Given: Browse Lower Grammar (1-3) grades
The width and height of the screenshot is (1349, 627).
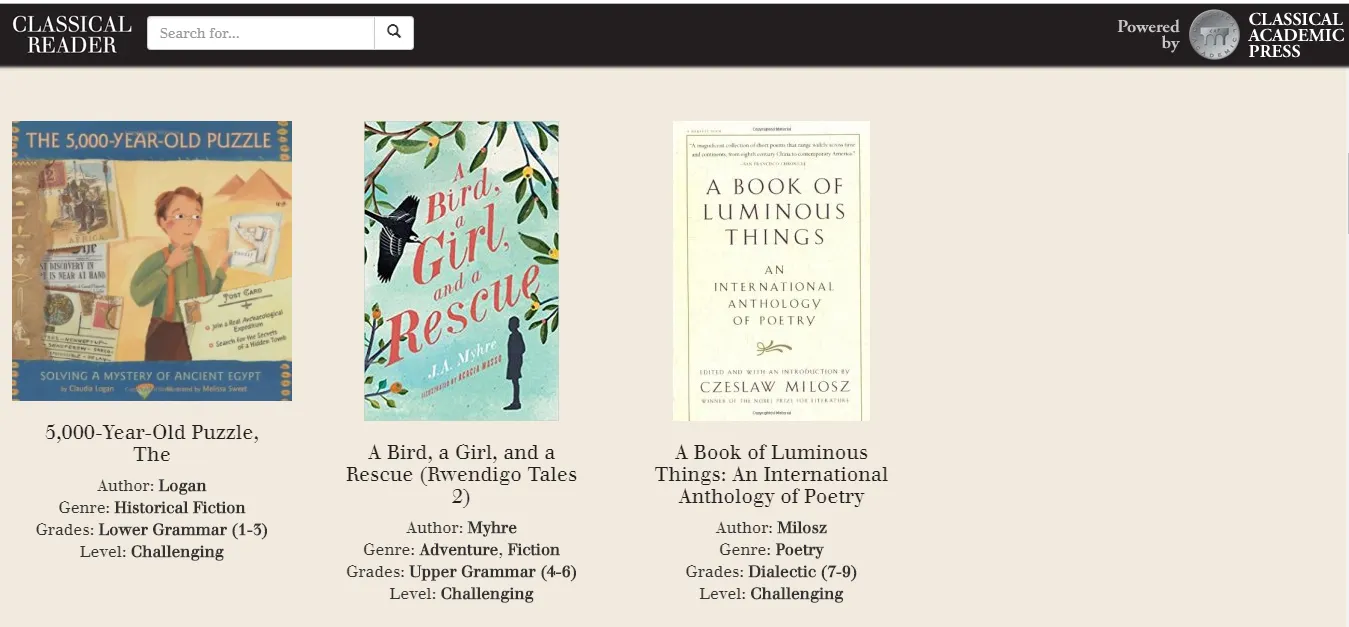Looking at the screenshot, I should click(183, 530).
